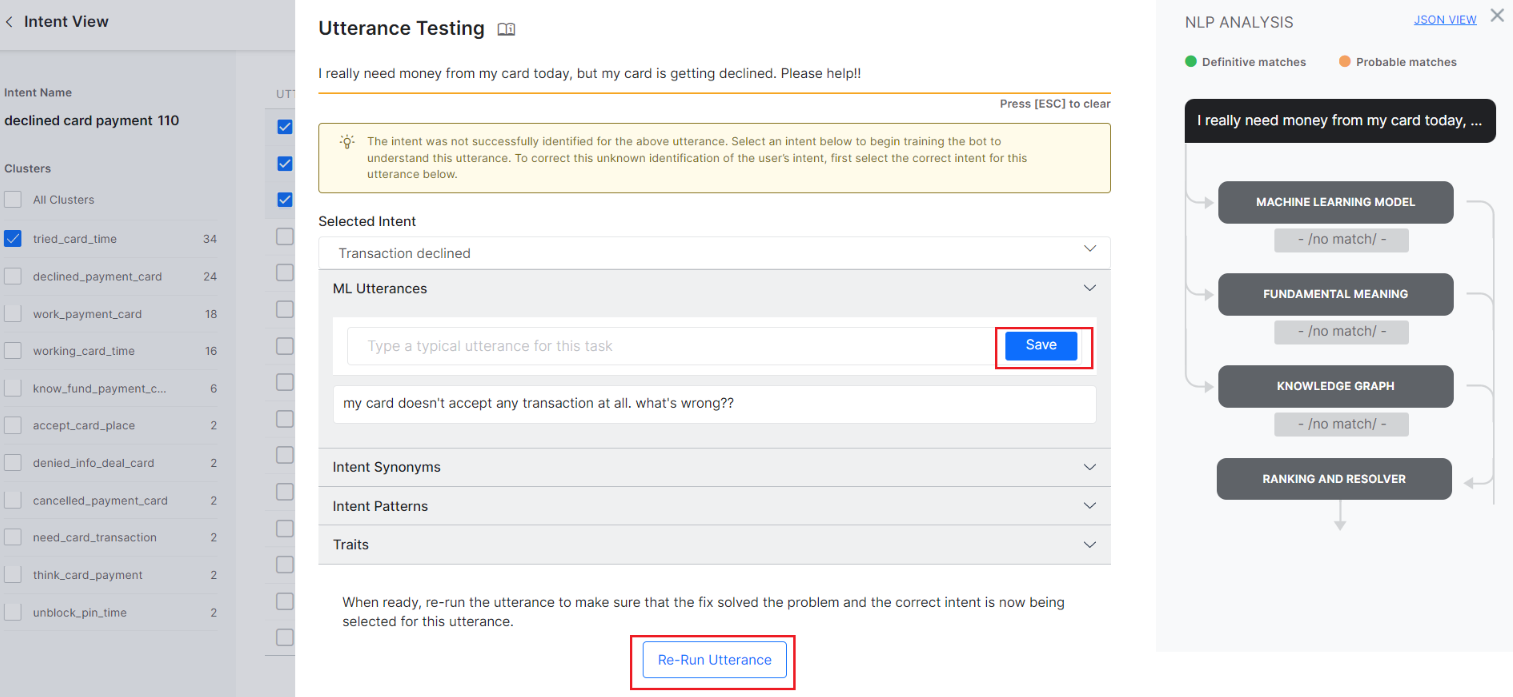Open the JSON View link
Screen dimensions: 1513x697
coord(1444,20)
